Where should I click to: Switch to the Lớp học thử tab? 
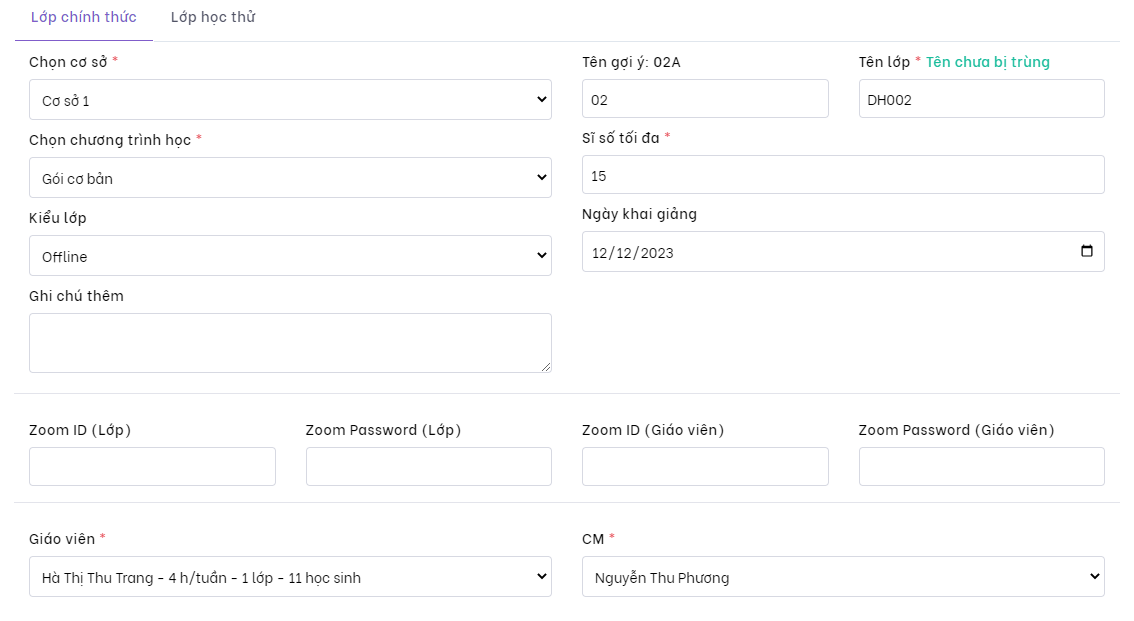click(x=213, y=18)
